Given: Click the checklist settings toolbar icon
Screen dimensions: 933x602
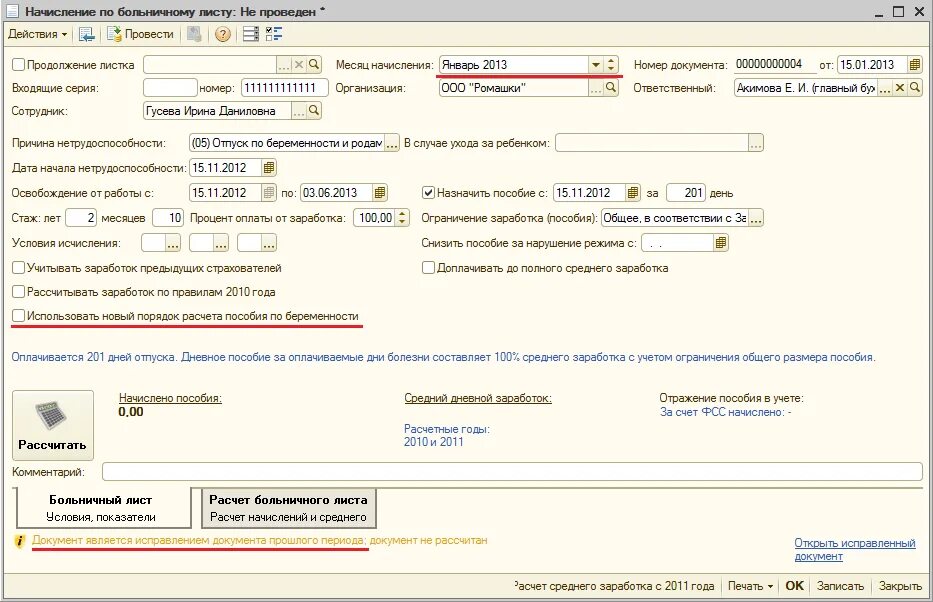Looking at the screenshot, I should pos(274,35).
